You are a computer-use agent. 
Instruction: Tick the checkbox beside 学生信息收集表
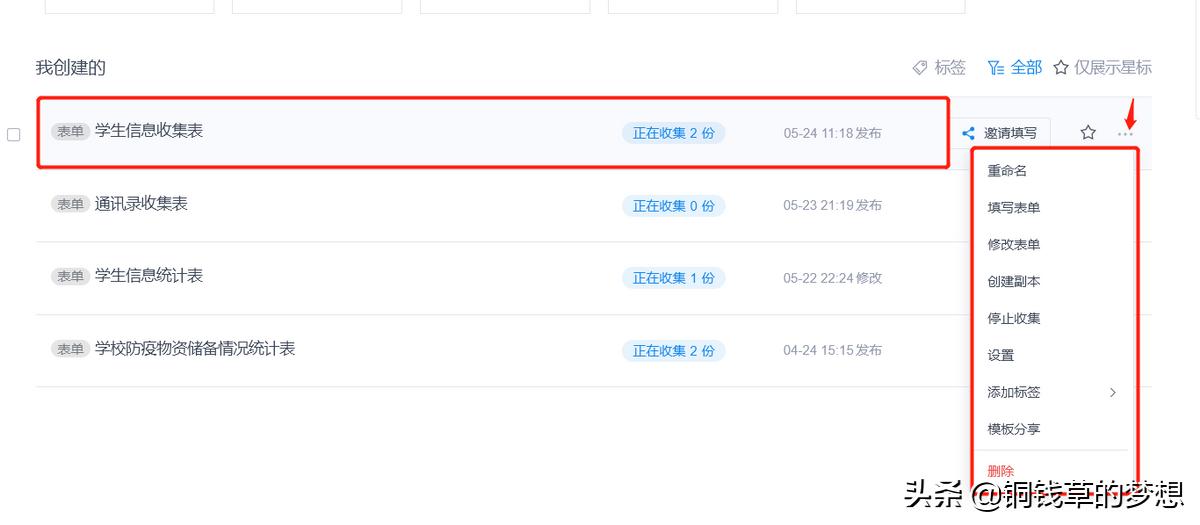[14, 134]
